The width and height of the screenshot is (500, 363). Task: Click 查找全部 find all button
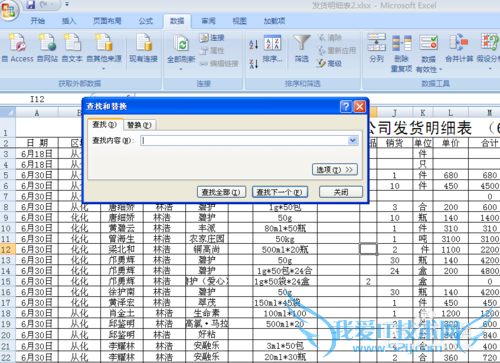221,192
